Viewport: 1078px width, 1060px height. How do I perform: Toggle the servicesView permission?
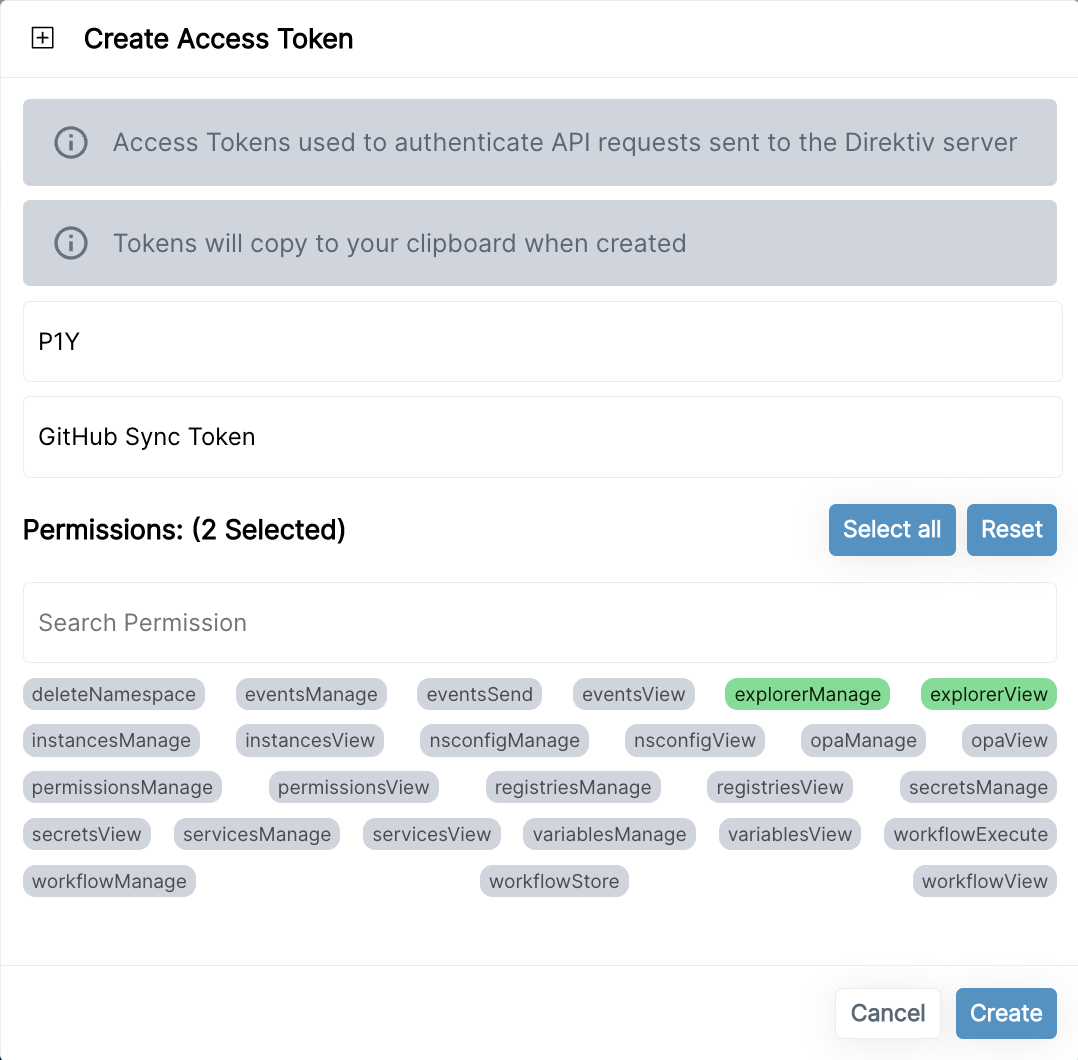(x=432, y=835)
